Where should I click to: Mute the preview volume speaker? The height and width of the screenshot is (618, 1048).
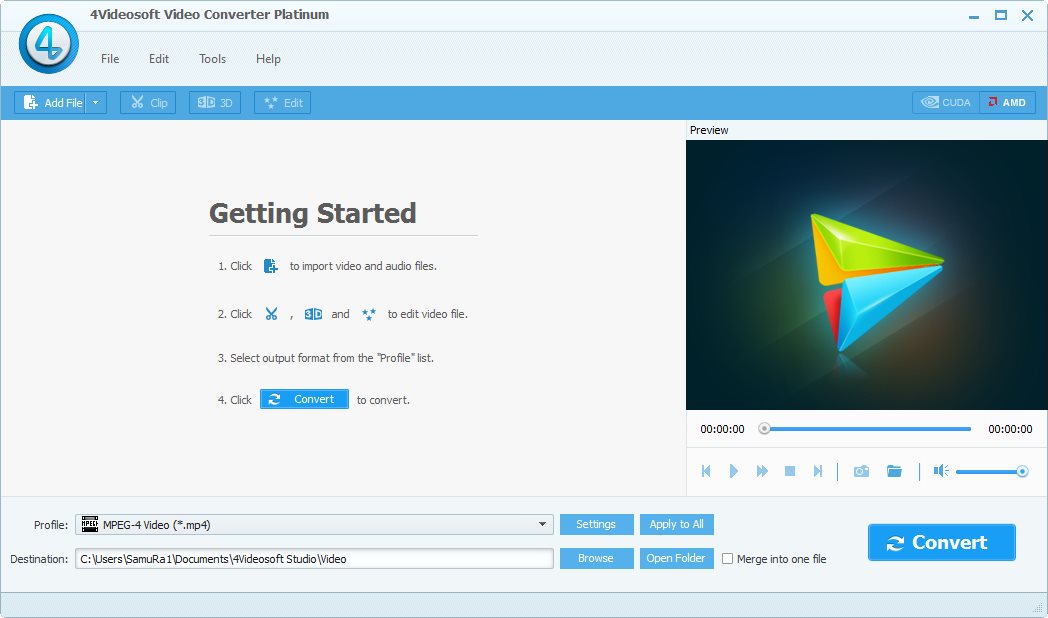(941, 471)
